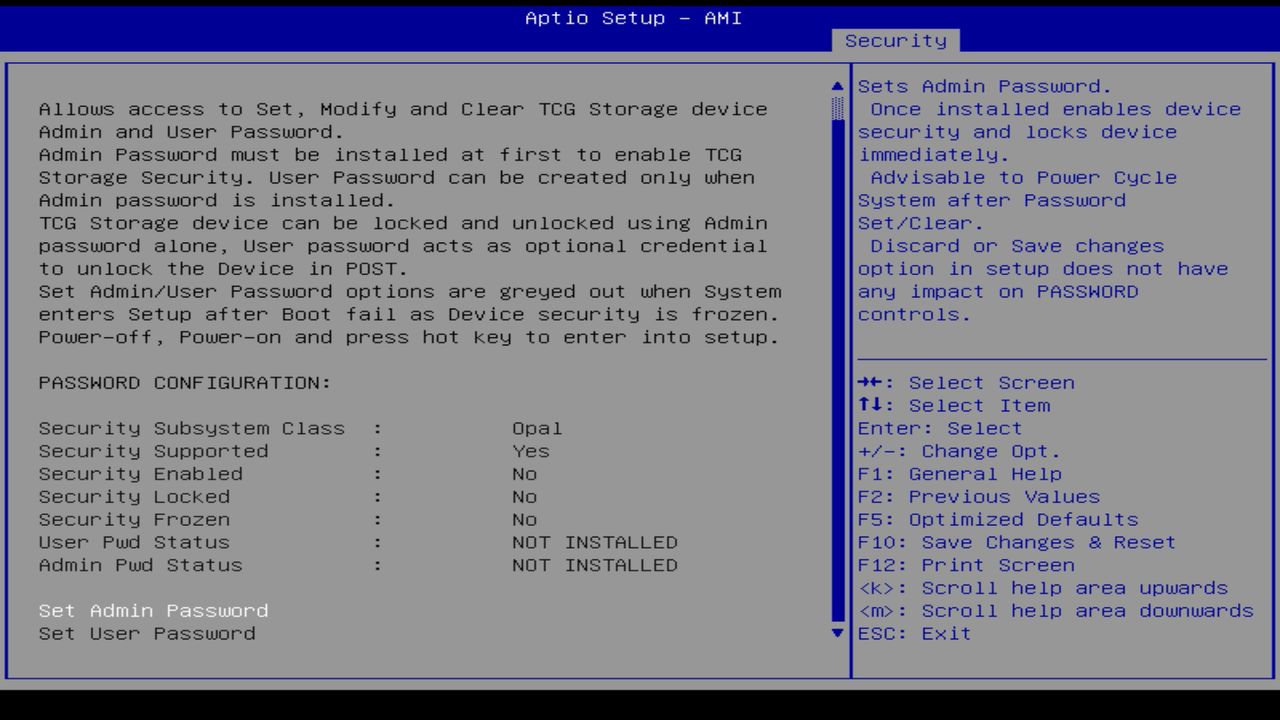Click the scrollbar down arrow
The height and width of the screenshot is (720, 1280).
836,633
